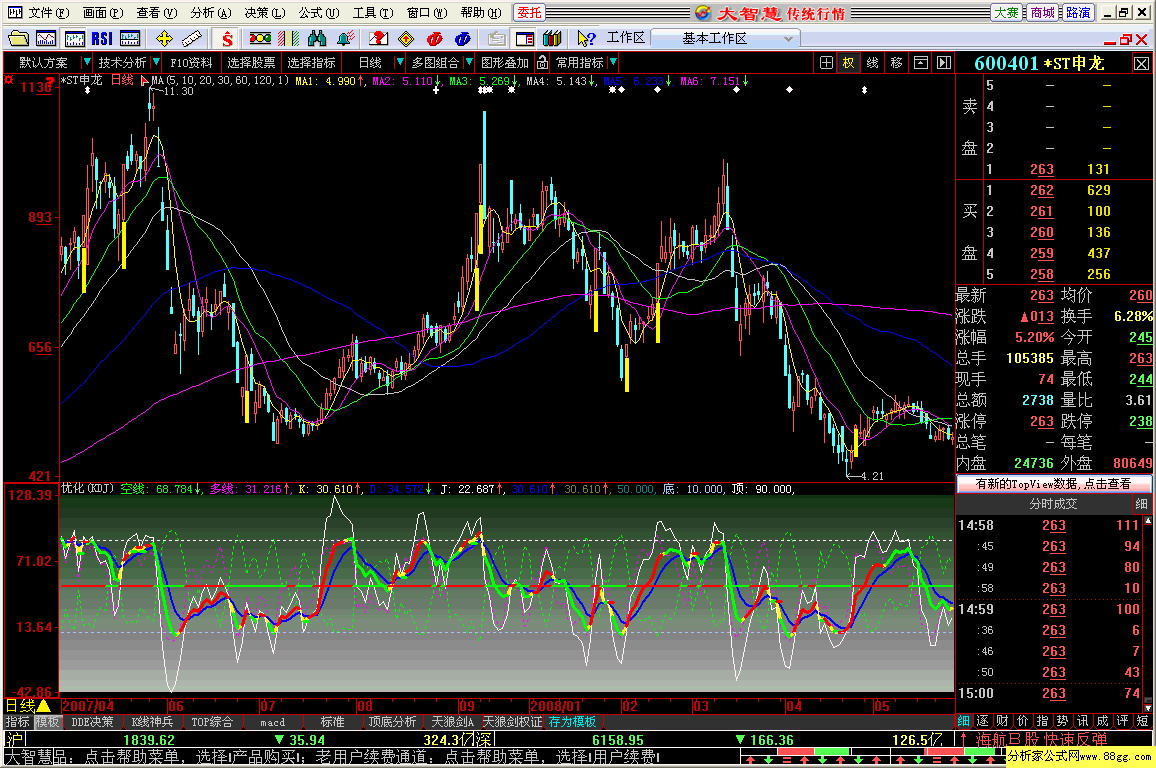
Task: Click the blue circular info icon
Action: click(463, 38)
